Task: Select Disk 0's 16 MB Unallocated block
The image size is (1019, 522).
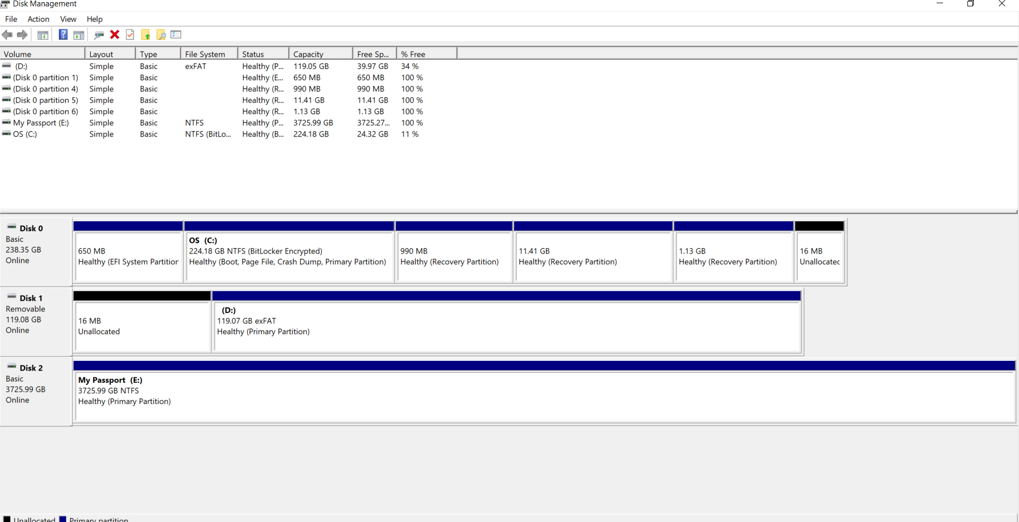Action: (819, 252)
